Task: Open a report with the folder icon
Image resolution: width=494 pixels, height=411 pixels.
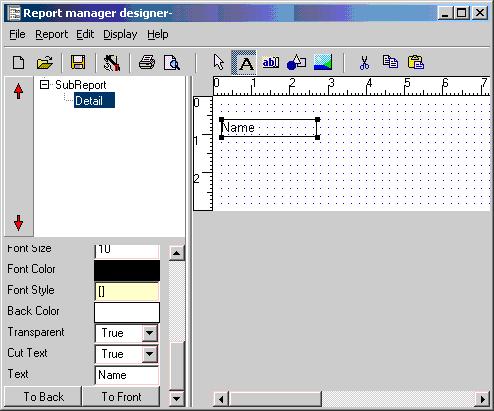Action: point(45,62)
